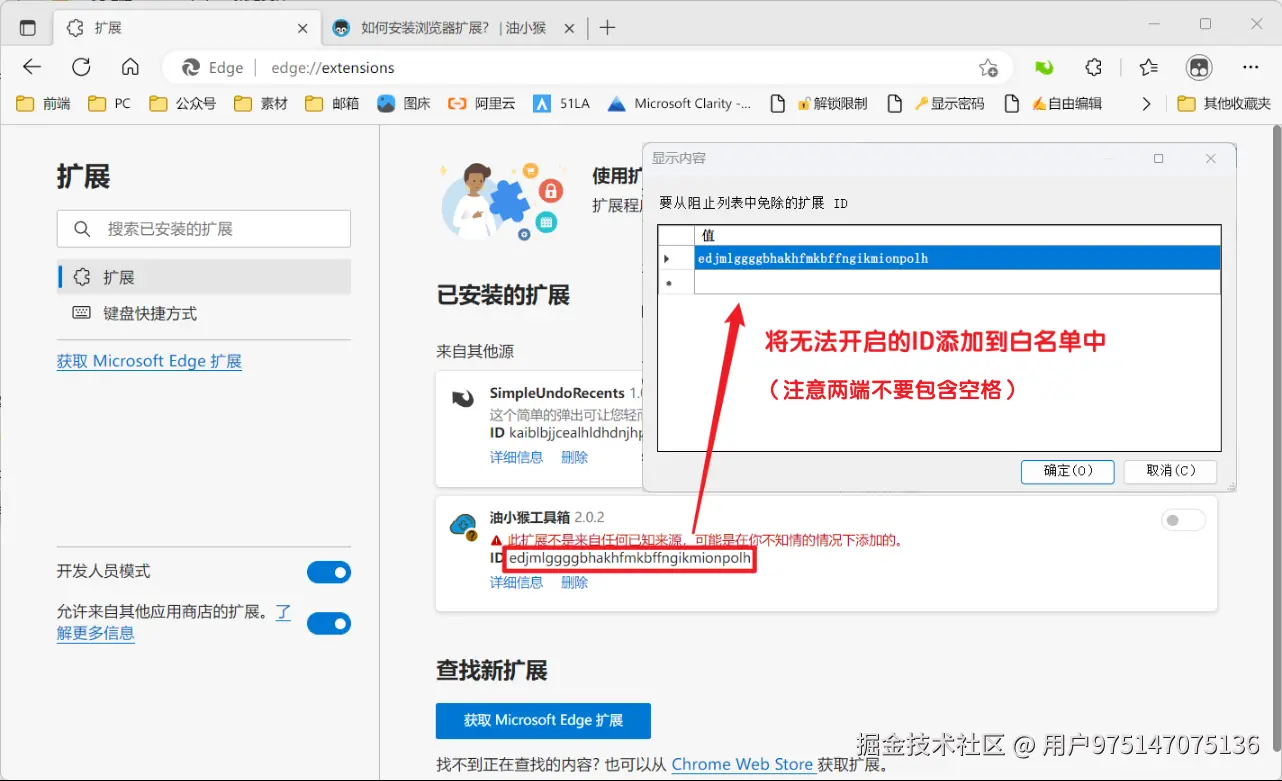Click 删除 for 油小猴工具箱

tap(574, 582)
